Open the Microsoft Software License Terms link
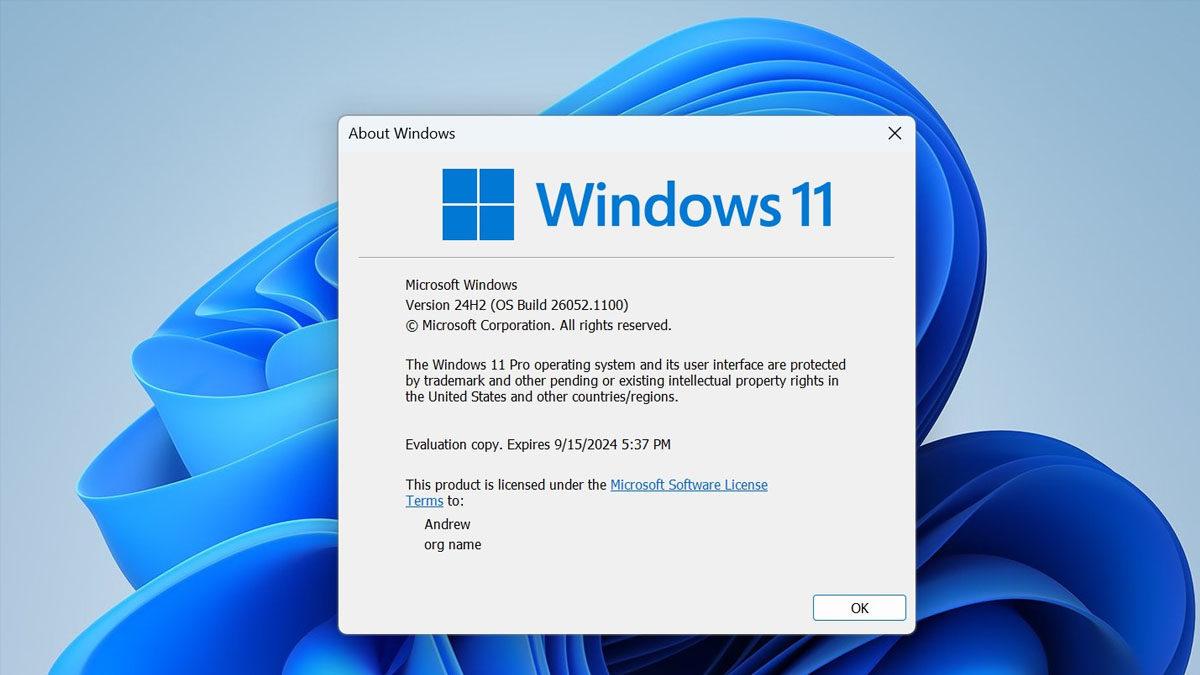Viewport: 1200px width, 675px height. pos(688,484)
